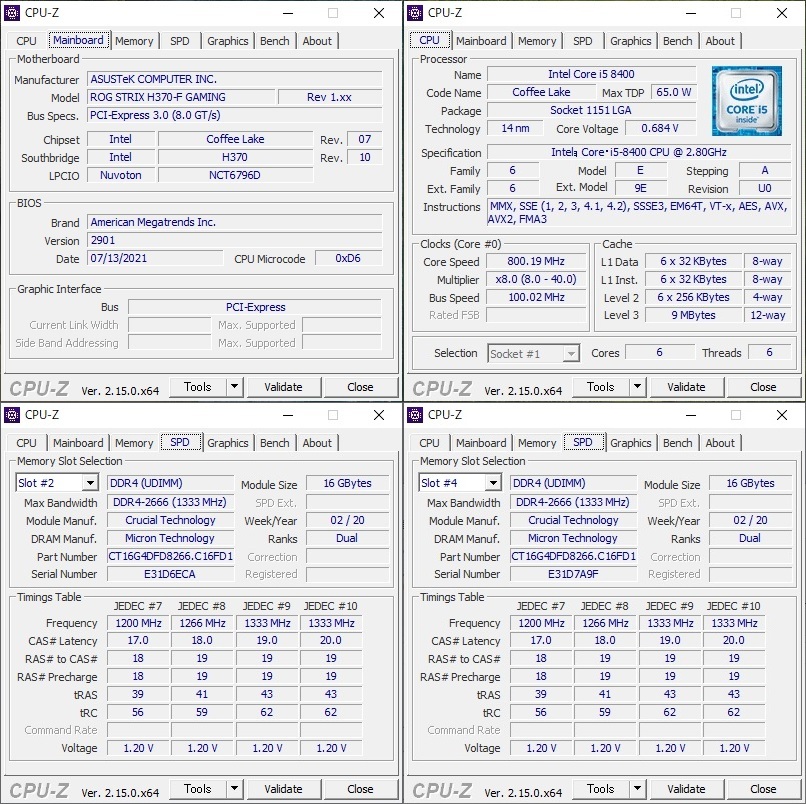Click the Level 3 cache 9 MBytes value

point(693,315)
